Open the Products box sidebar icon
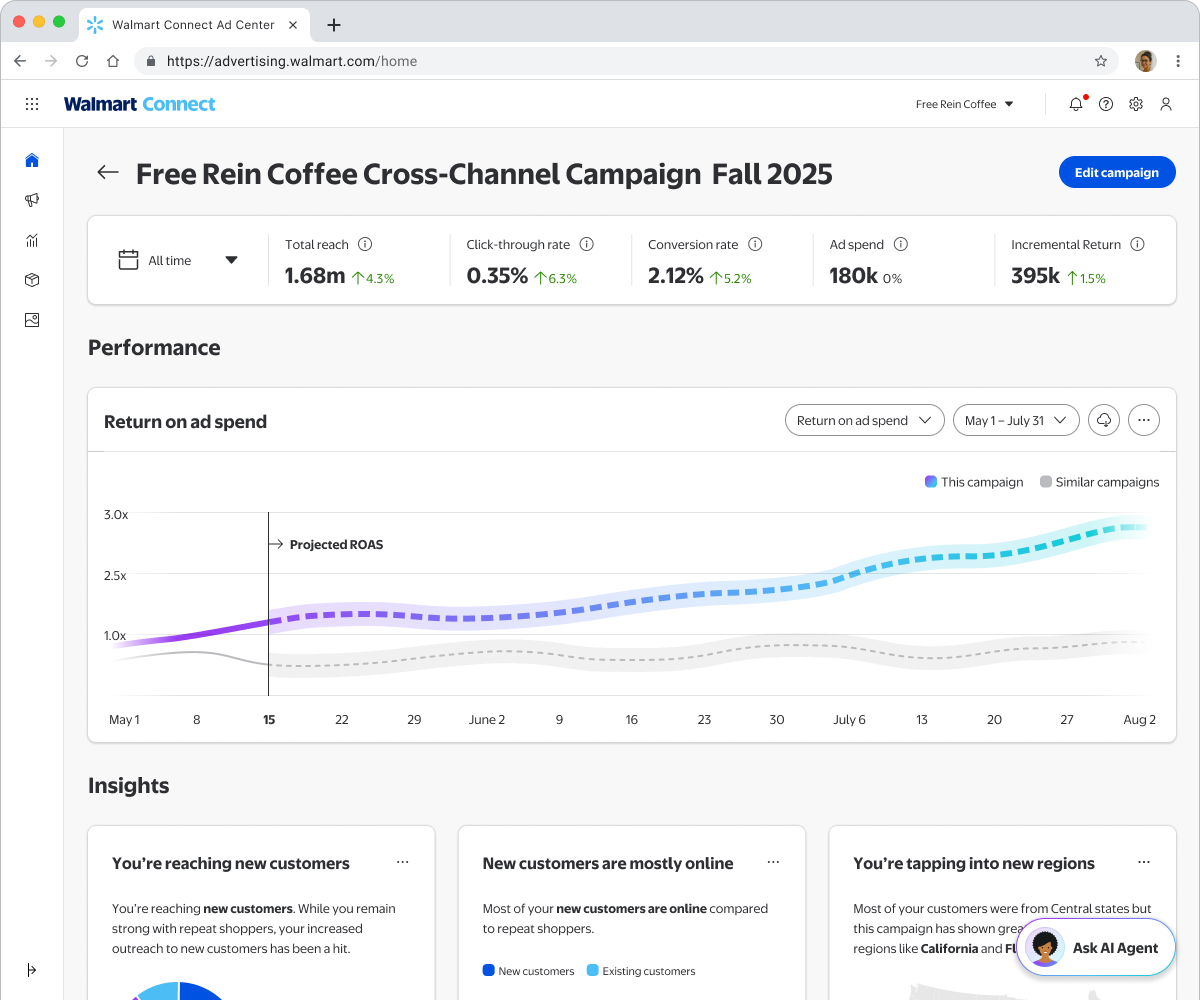Image resolution: width=1200 pixels, height=1000 pixels. pyautogui.click(x=32, y=280)
